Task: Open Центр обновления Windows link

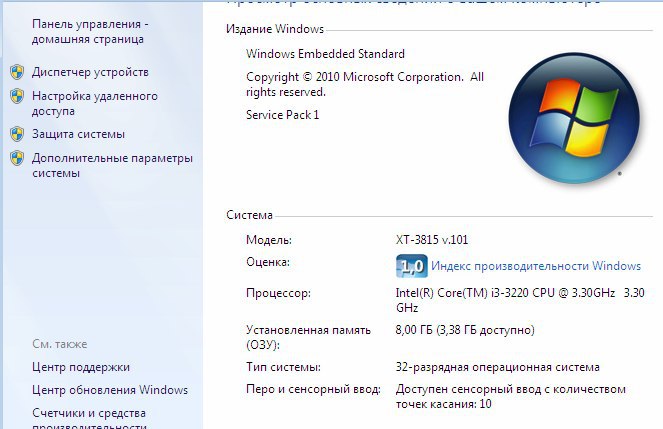Action: click(110, 390)
